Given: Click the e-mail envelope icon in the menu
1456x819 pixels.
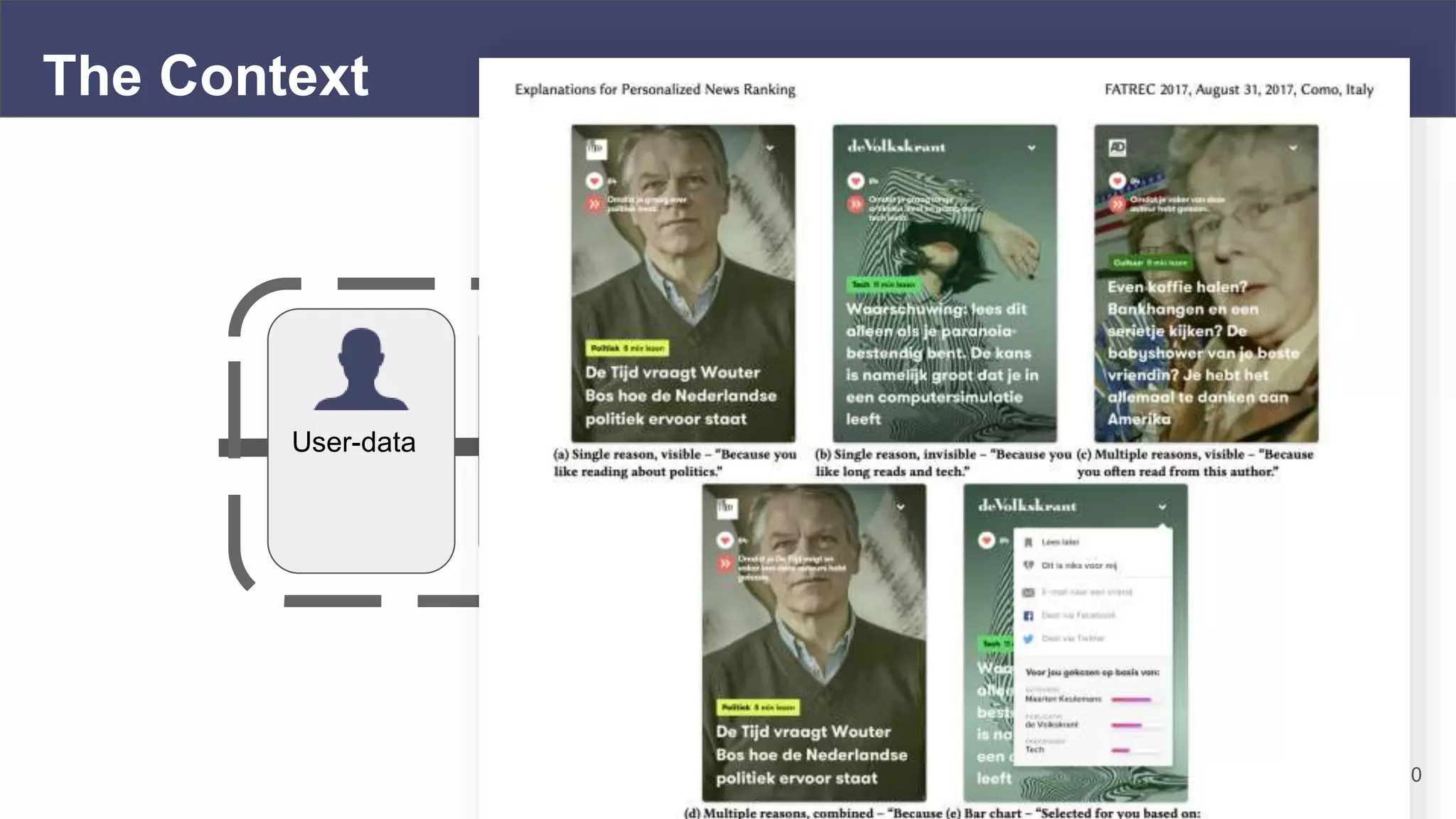Looking at the screenshot, I should pos(1028,592).
